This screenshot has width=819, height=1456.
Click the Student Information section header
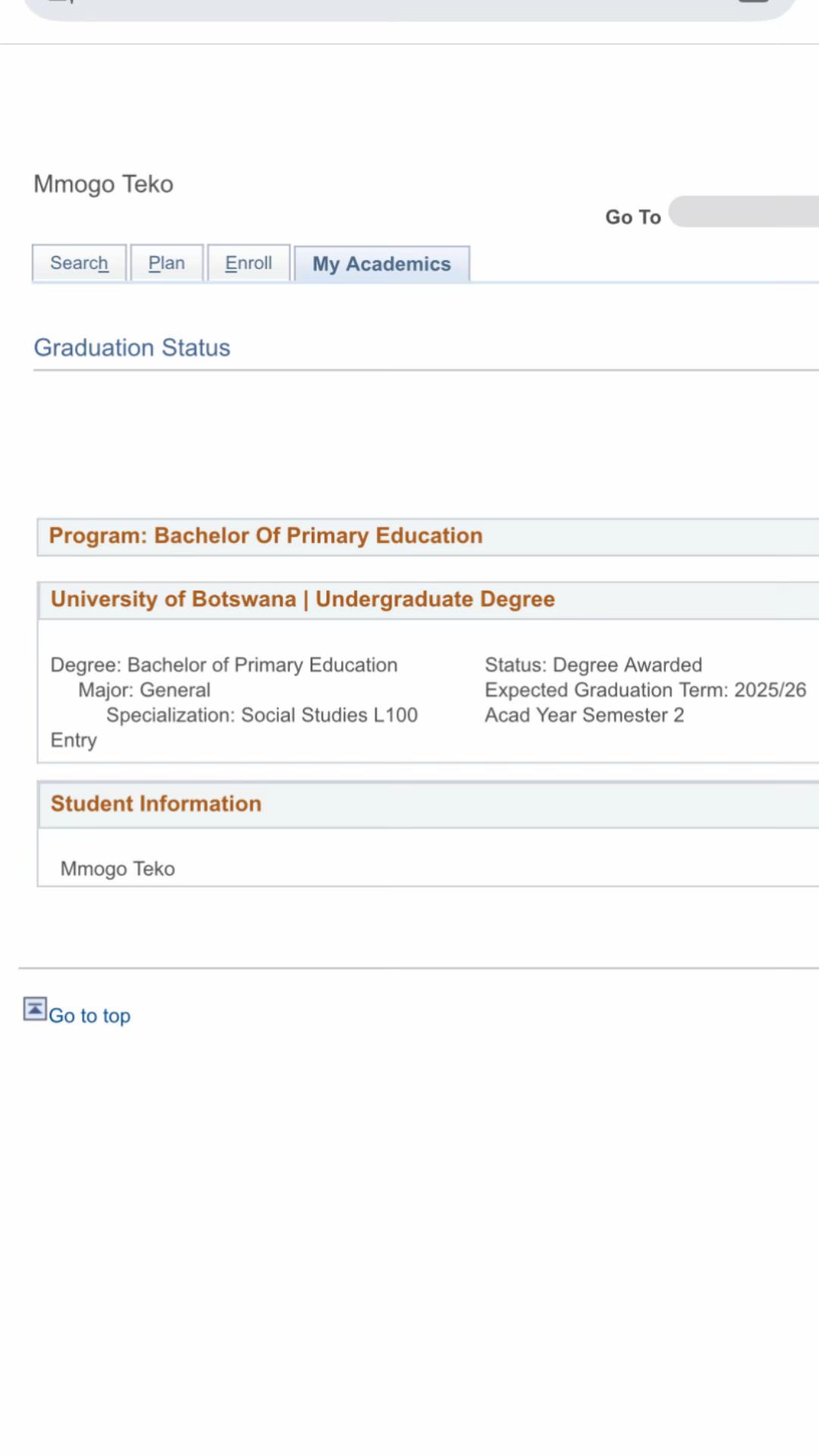[428, 805]
